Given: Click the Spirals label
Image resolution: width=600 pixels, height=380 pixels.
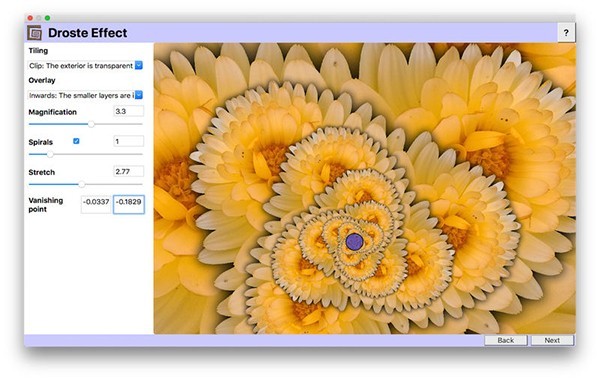Looking at the screenshot, I should [x=41, y=142].
